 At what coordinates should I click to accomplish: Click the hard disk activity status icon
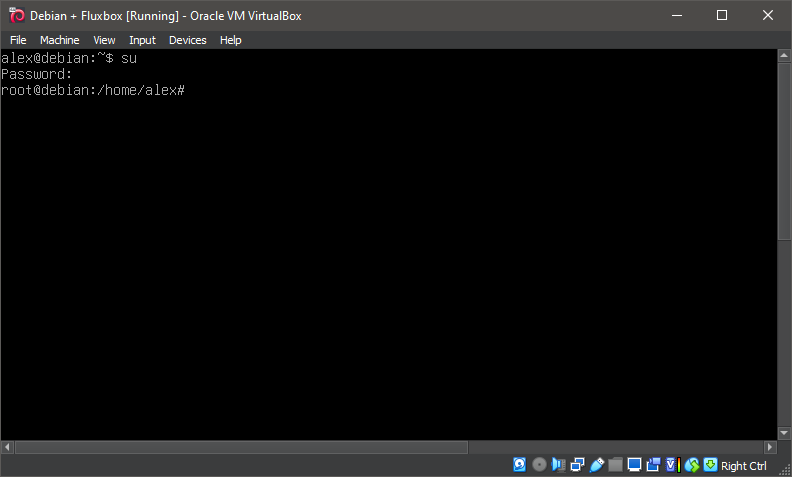520,465
